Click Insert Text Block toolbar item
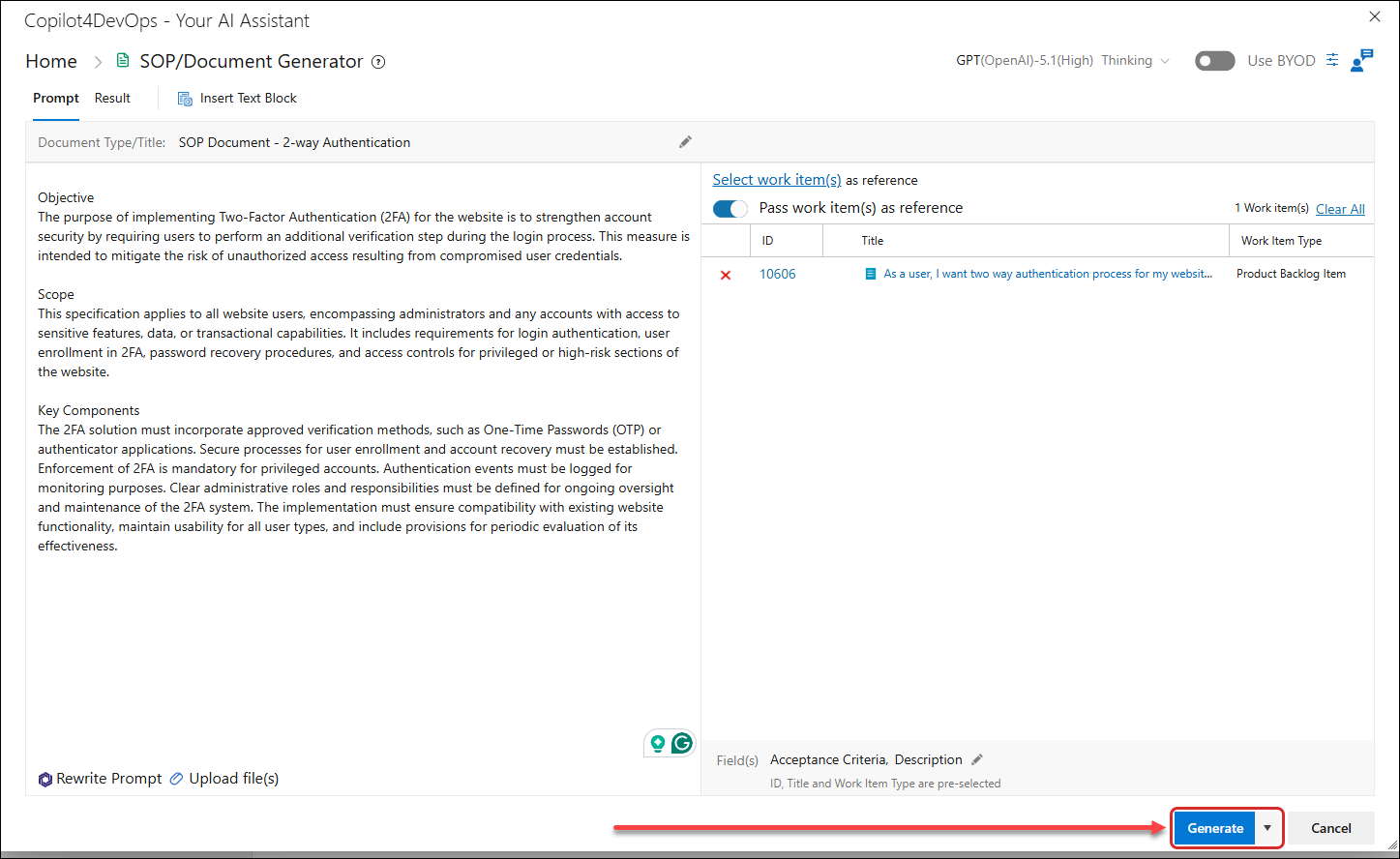The height and width of the screenshot is (859, 1400). pyautogui.click(x=237, y=99)
